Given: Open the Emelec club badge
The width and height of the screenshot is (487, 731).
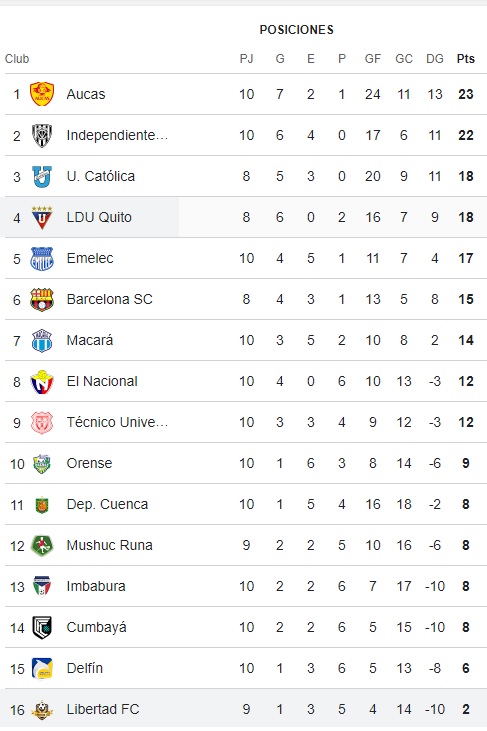Looking at the screenshot, I should click(42, 258).
